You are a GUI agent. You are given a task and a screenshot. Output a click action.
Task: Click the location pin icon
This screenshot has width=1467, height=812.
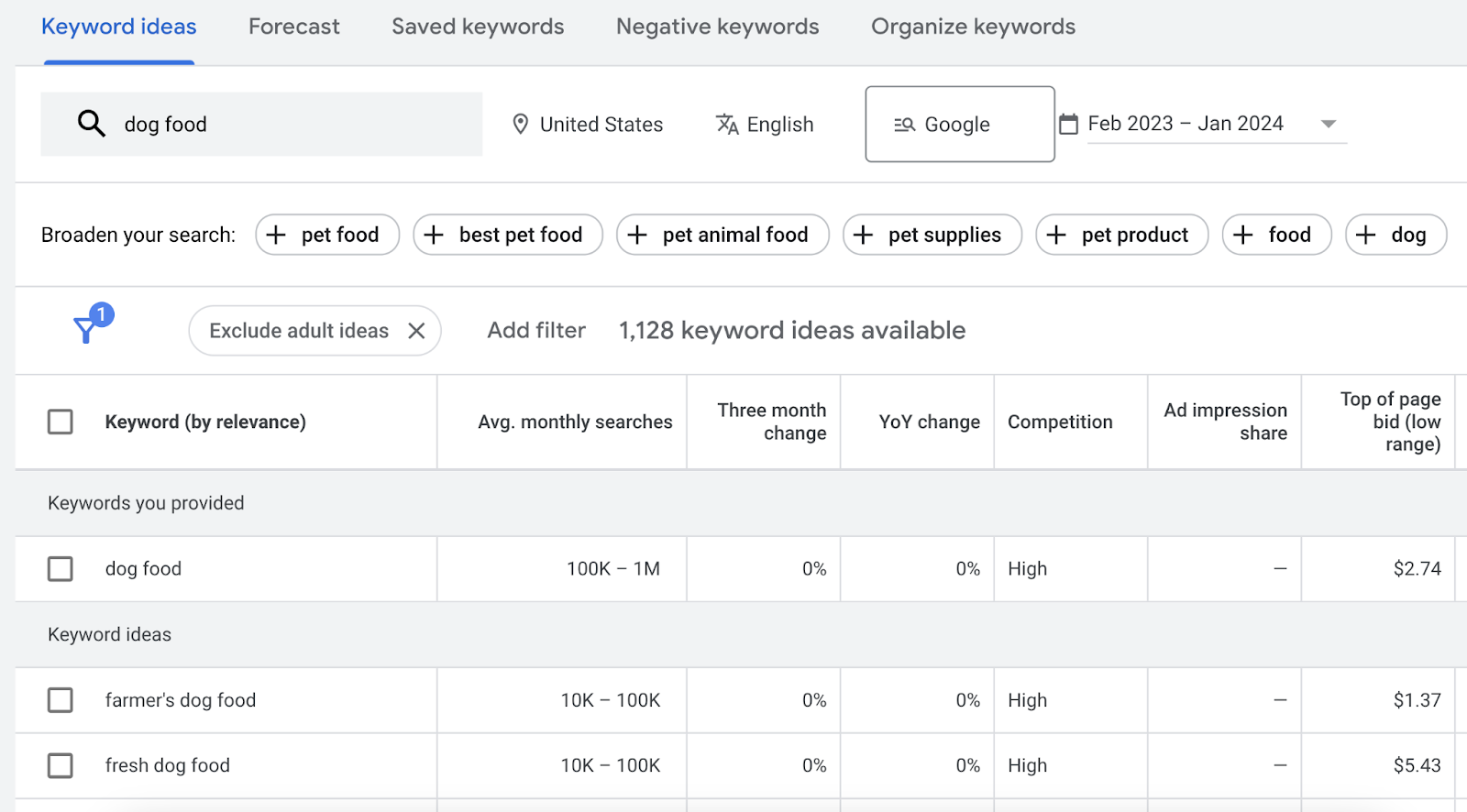pos(520,125)
